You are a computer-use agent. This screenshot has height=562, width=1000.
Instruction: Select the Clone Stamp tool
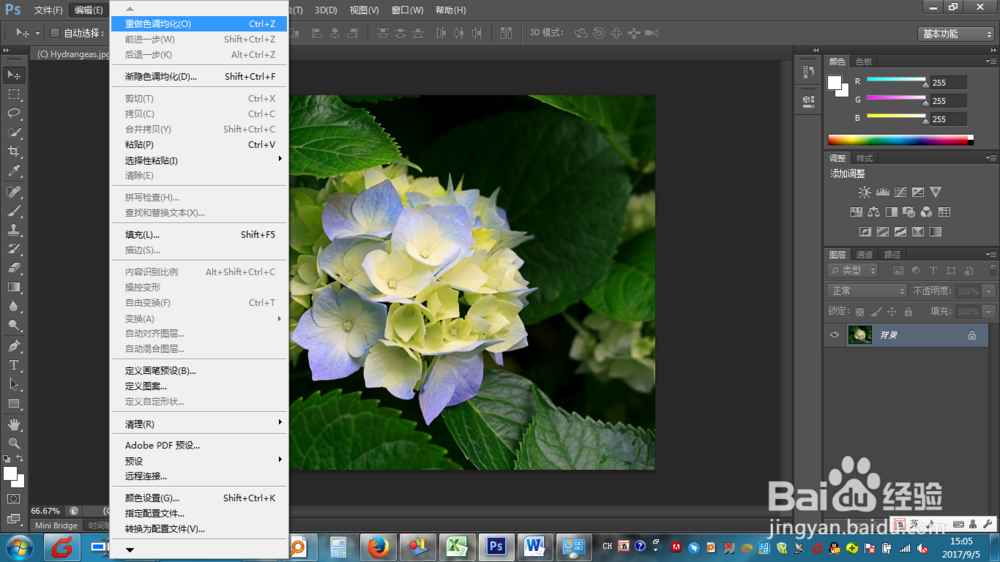click(14, 230)
